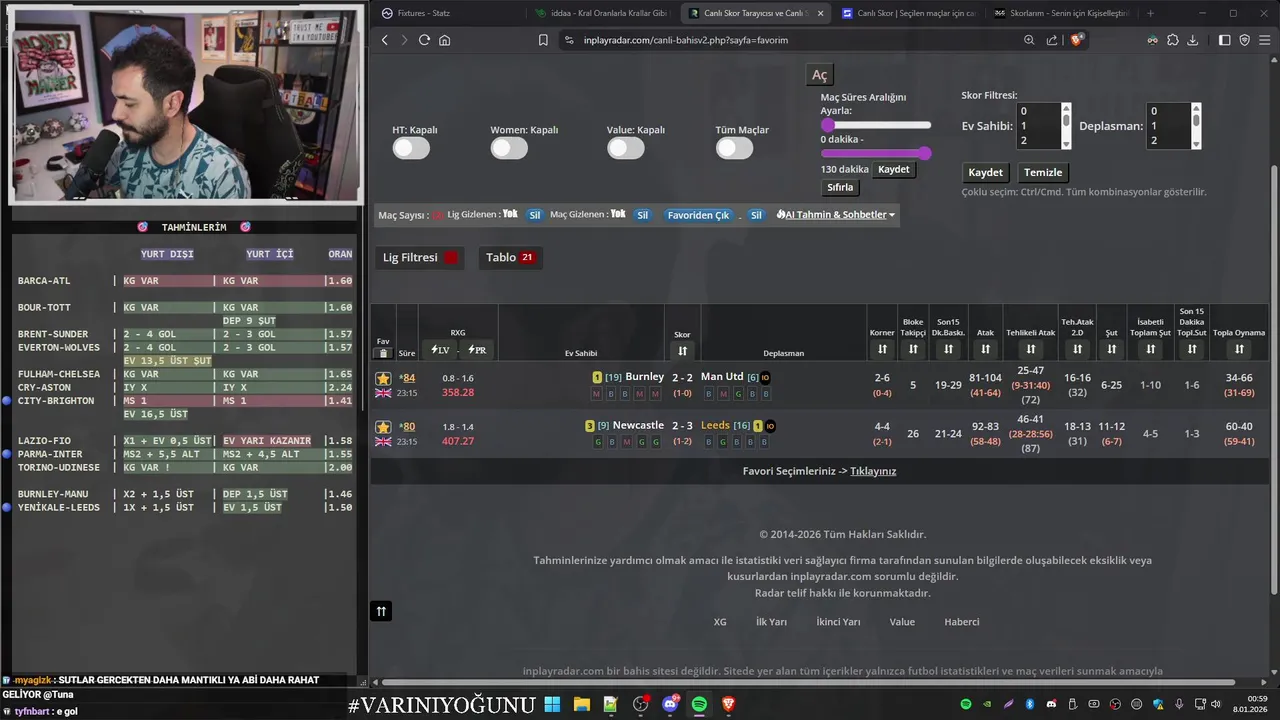Open Brave browser taskbar icon
Image resolution: width=1280 pixels, height=720 pixels.
click(x=729, y=704)
